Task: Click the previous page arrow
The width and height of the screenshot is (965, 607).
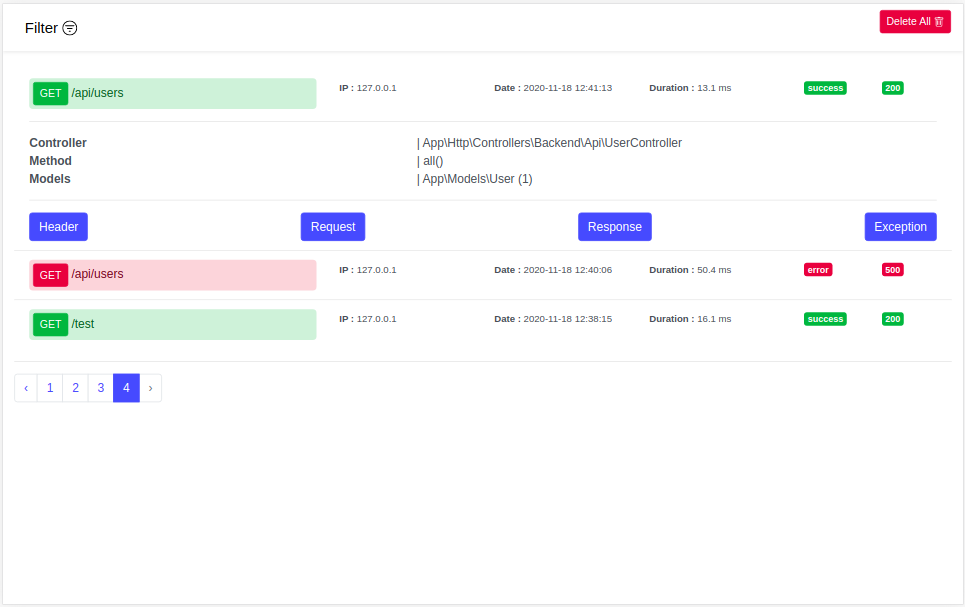Action: click(26, 388)
